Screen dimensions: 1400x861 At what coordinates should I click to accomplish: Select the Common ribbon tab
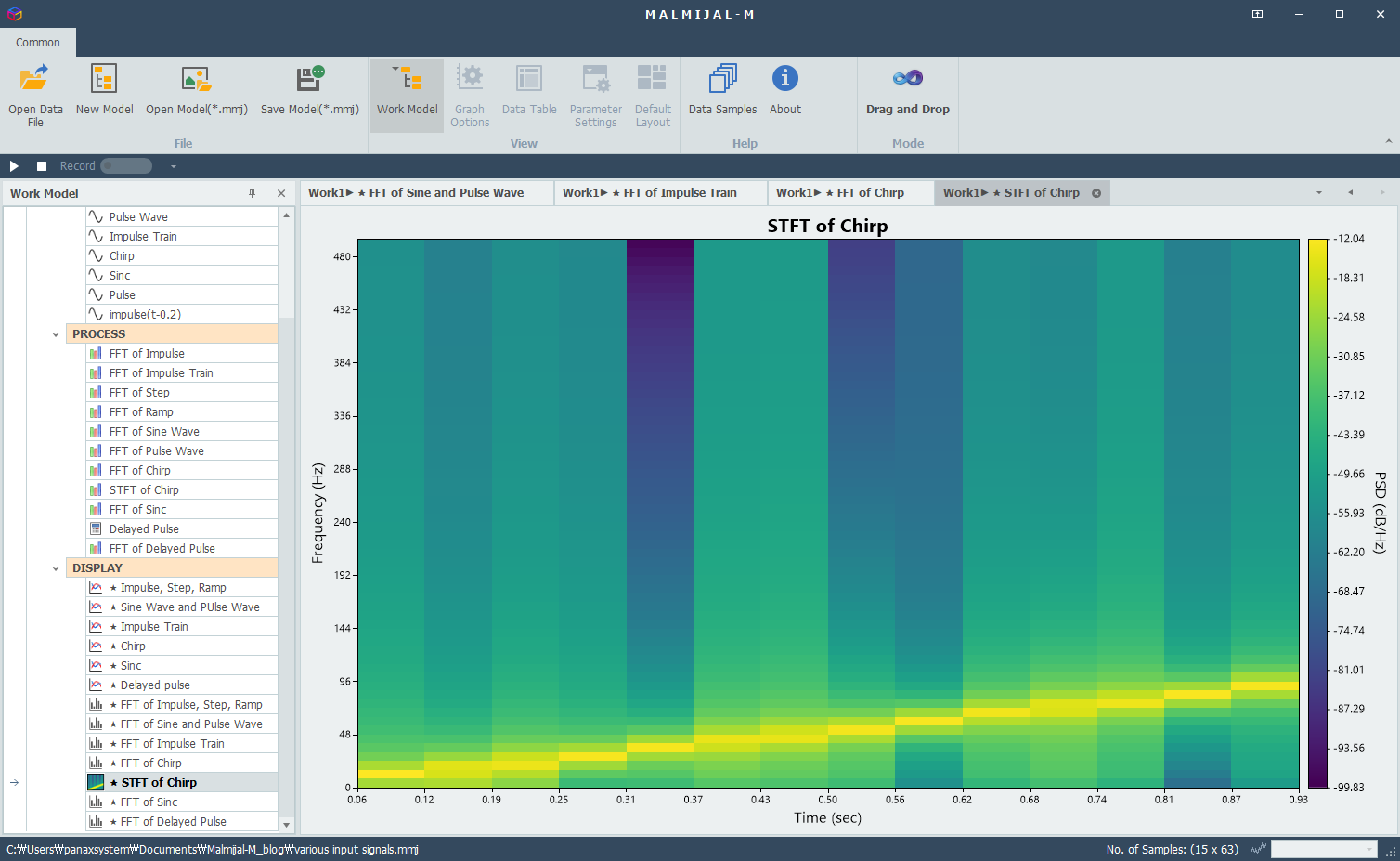[38, 43]
